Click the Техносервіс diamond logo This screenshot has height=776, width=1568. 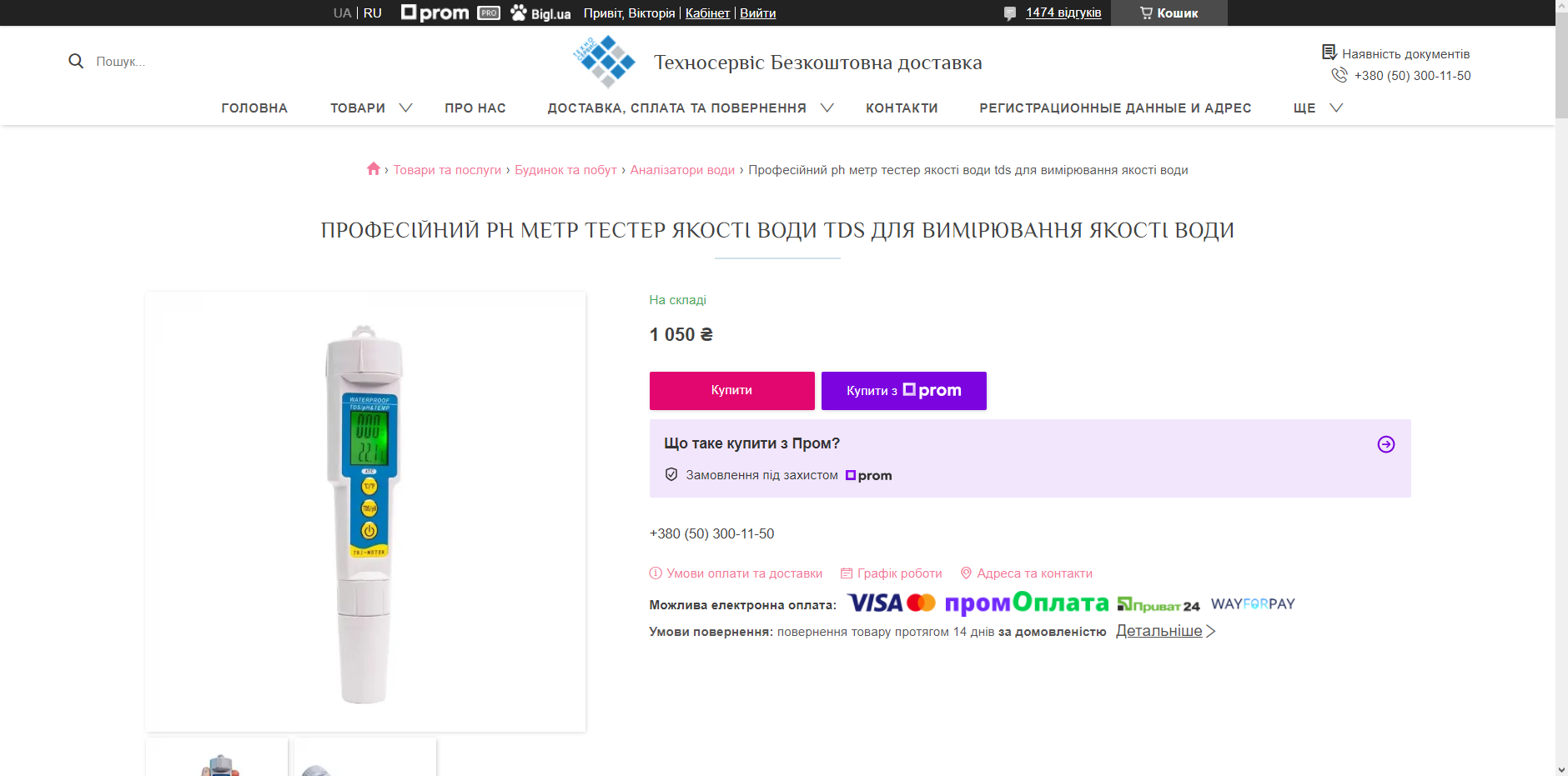[605, 62]
